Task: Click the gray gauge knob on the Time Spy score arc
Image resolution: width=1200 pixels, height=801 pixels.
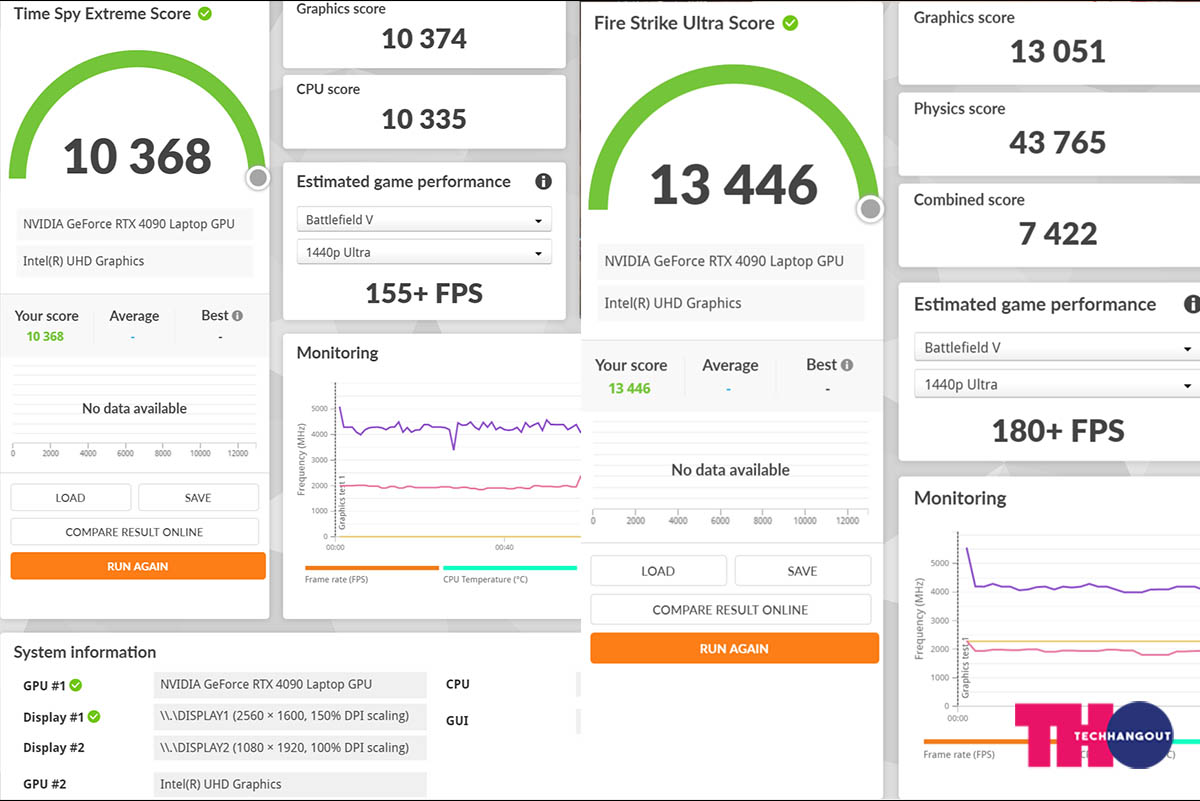Action: [258, 178]
